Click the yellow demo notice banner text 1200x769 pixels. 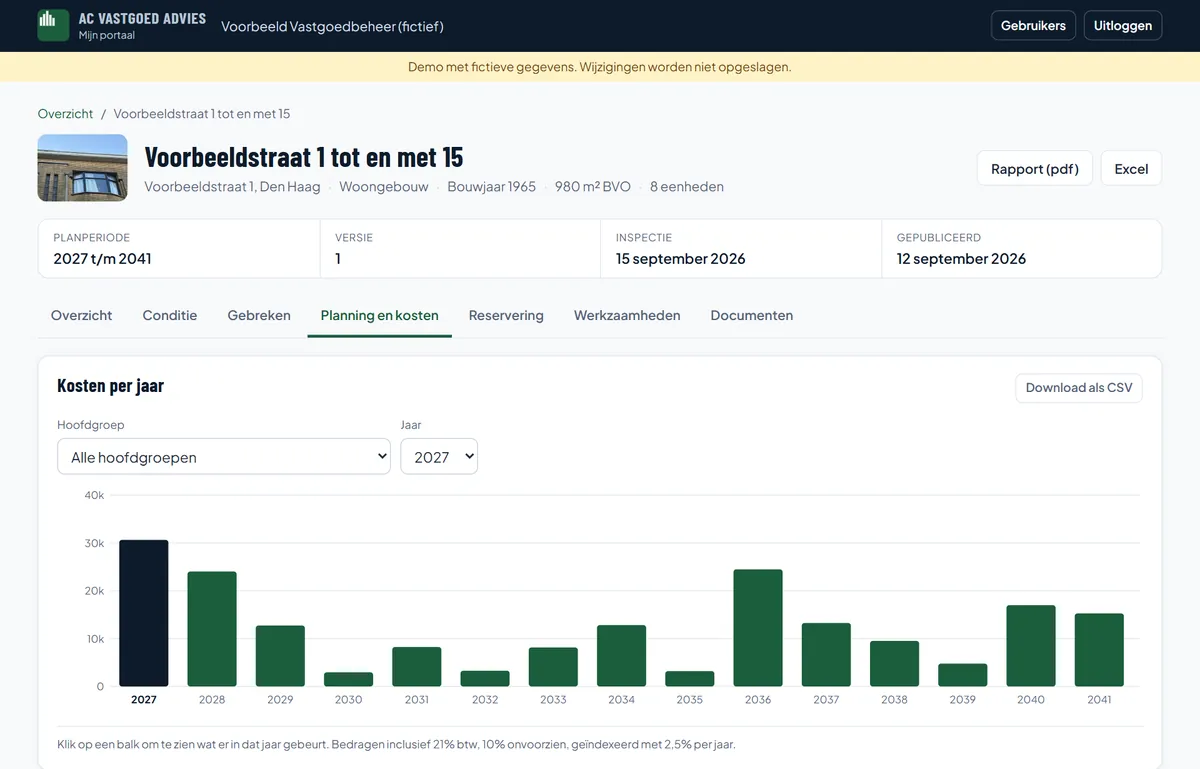coord(600,67)
